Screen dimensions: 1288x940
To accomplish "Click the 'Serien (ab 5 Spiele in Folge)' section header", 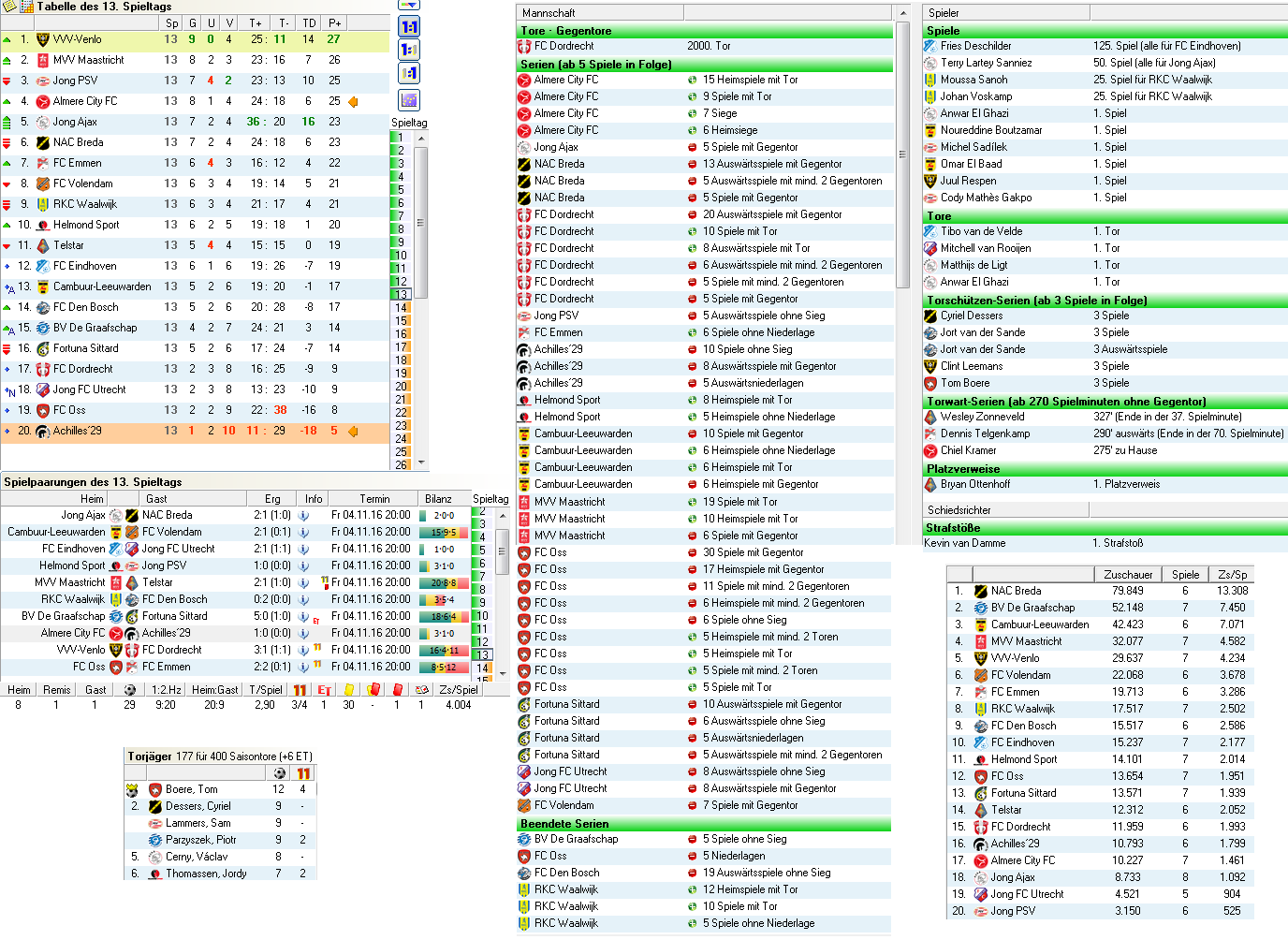I will coord(704,65).
